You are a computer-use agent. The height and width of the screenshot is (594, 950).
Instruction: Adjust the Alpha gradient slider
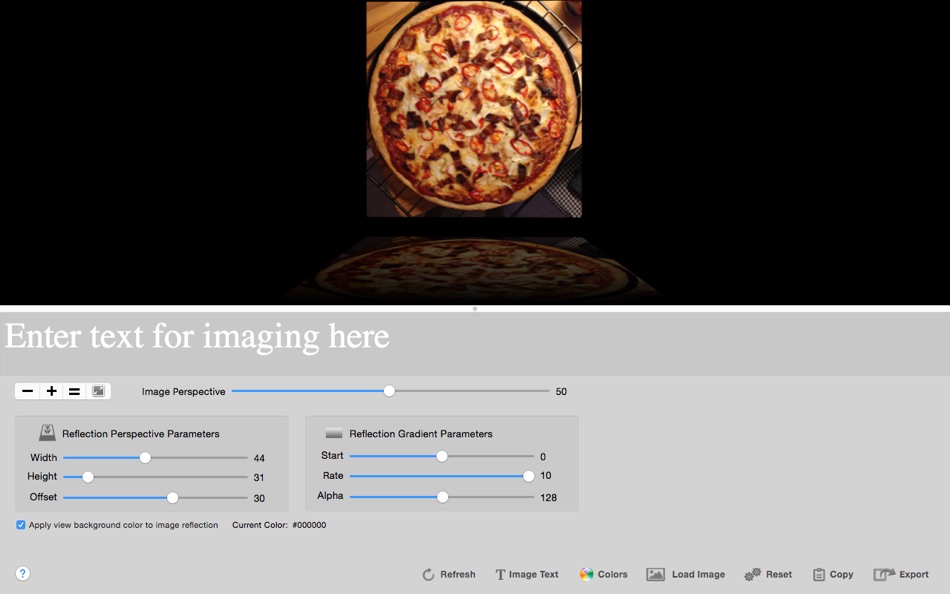443,496
